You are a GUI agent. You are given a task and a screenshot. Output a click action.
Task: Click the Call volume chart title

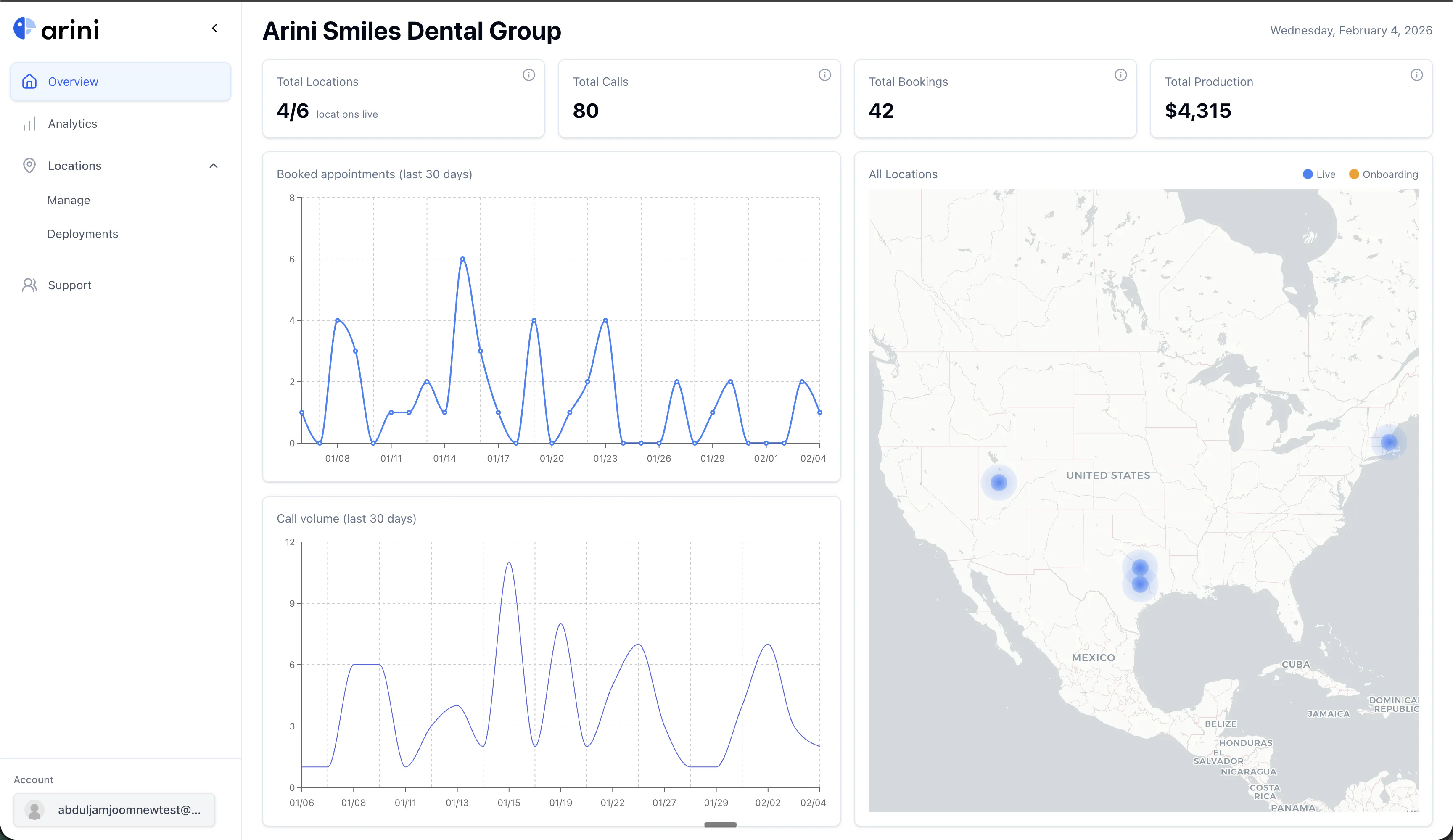click(x=346, y=518)
